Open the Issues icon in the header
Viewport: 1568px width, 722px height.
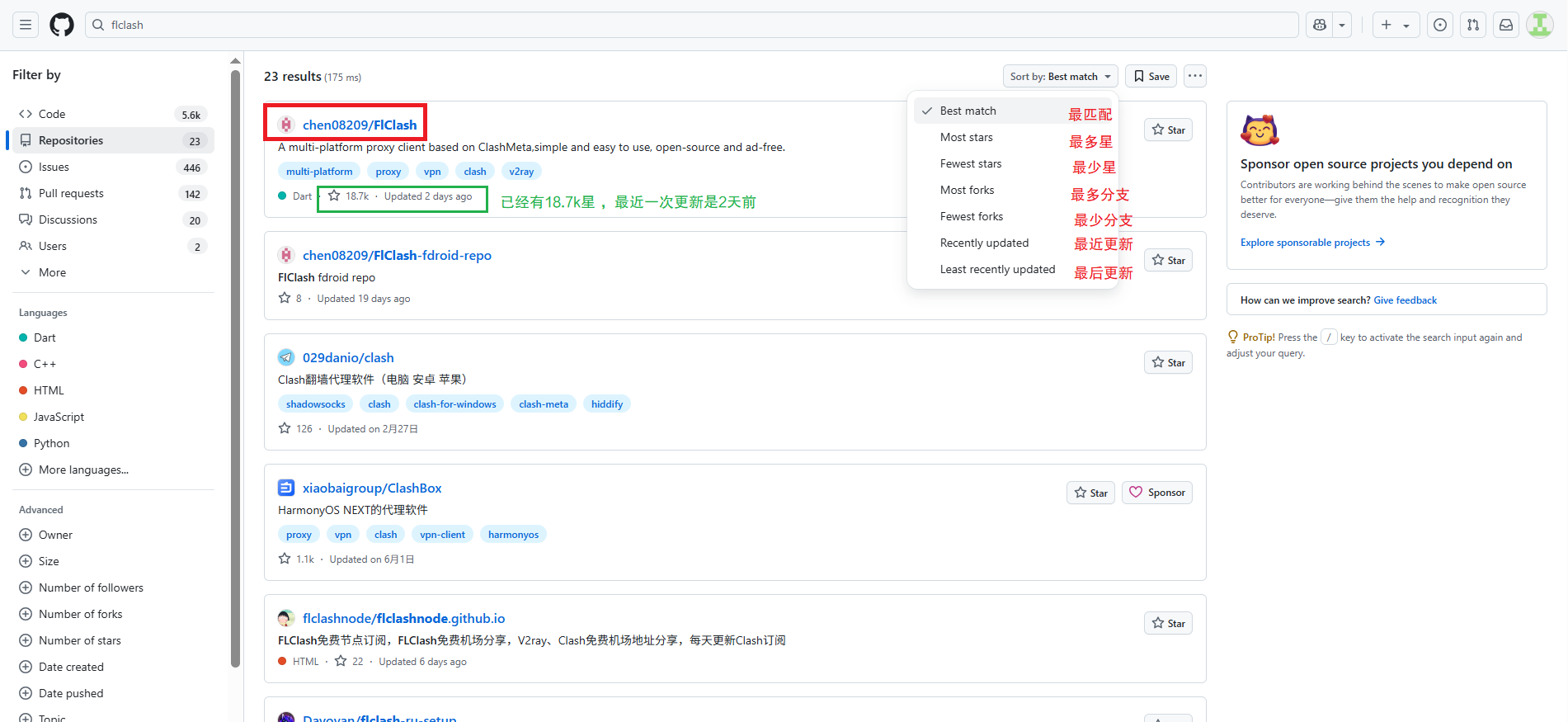tap(1440, 25)
